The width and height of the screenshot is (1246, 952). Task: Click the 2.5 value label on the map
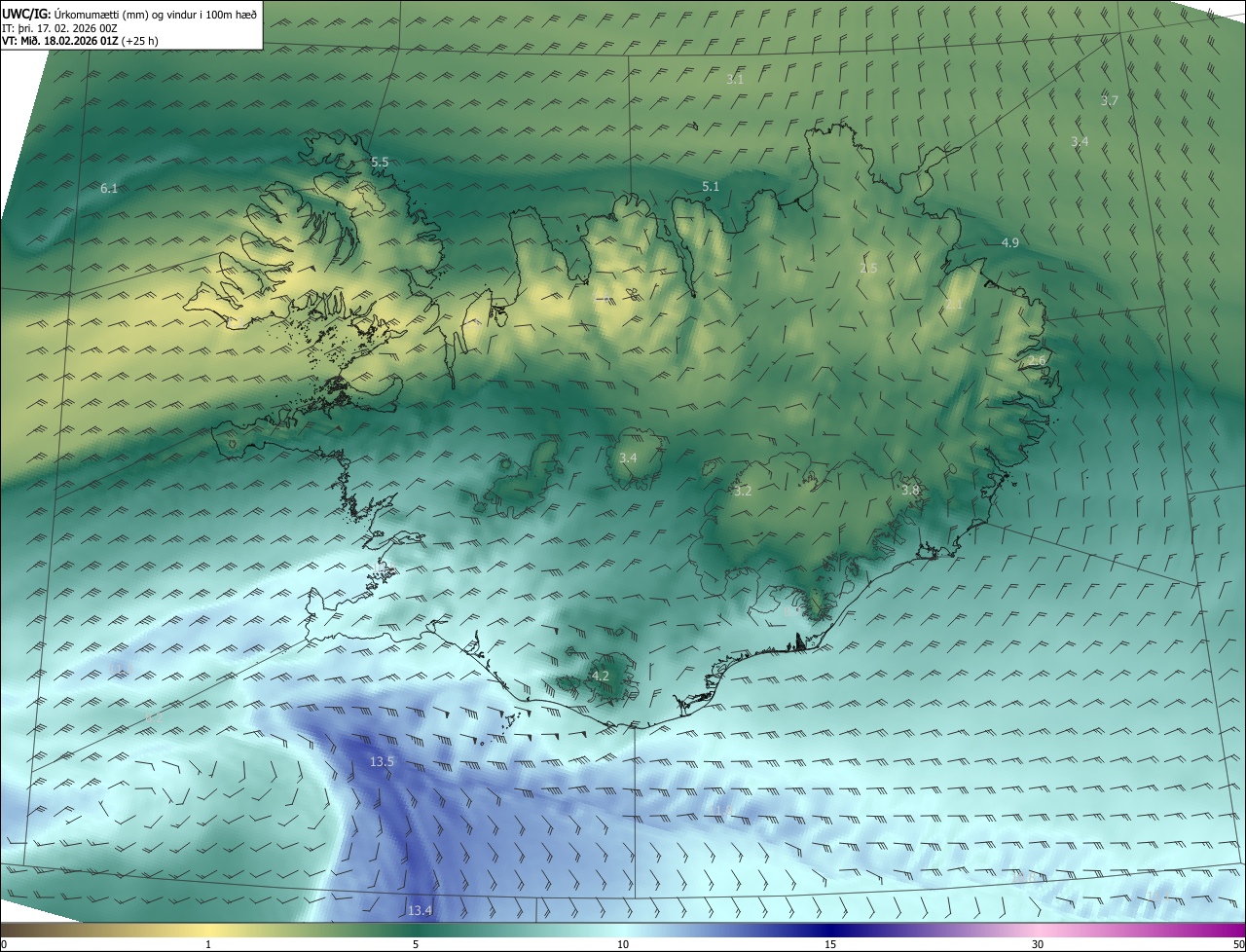coord(868,268)
